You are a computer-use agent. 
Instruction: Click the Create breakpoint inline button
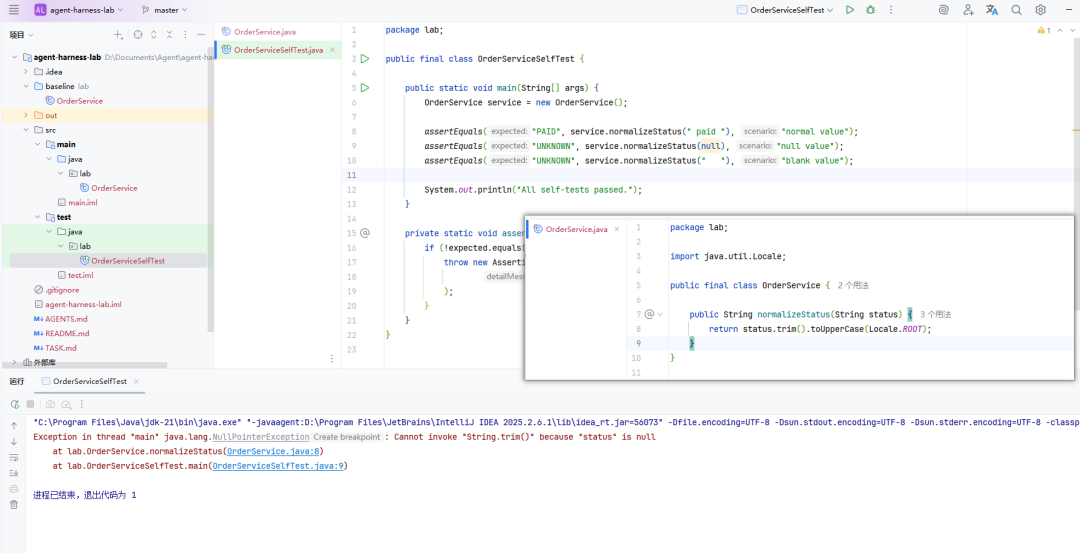(347, 437)
